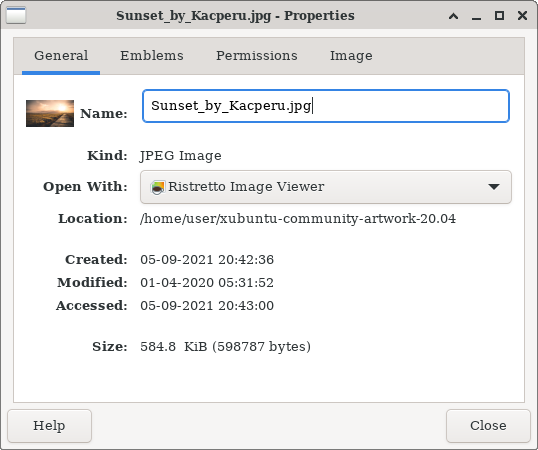Maximize the Properties dialog window
This screenshot has height=450, width=538.
click(x=499, y=16)
